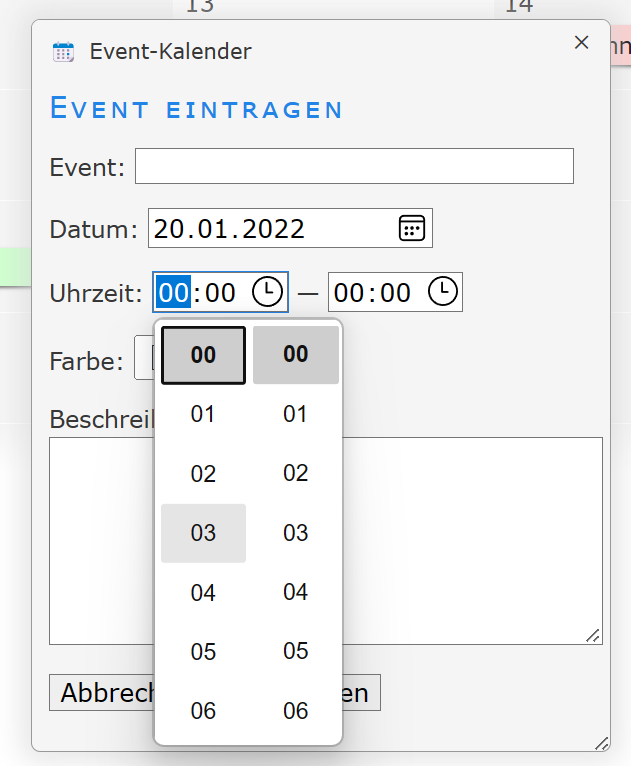Click the end time field minutes
Screen dimensions: 631x766
[395, 292]
